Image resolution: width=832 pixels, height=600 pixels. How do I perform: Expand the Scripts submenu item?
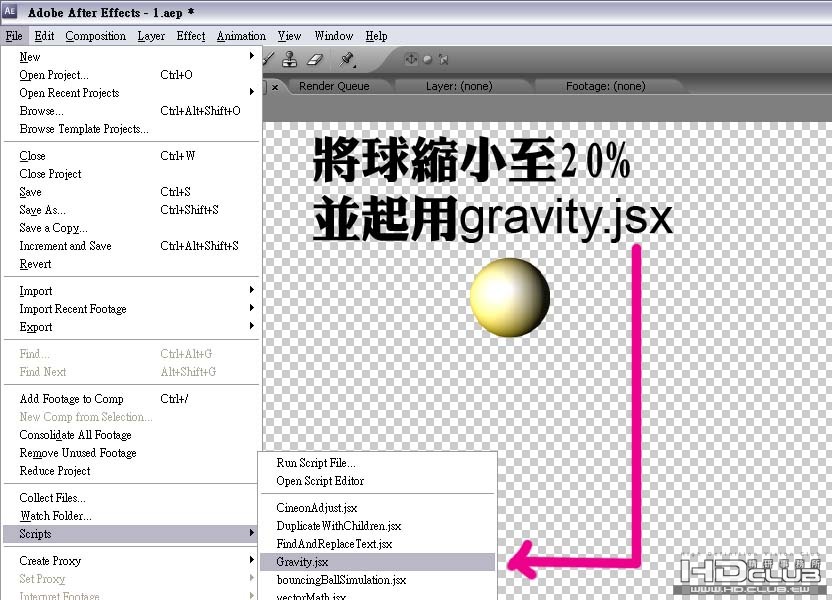pyautogui.click(x=131, y=534)
